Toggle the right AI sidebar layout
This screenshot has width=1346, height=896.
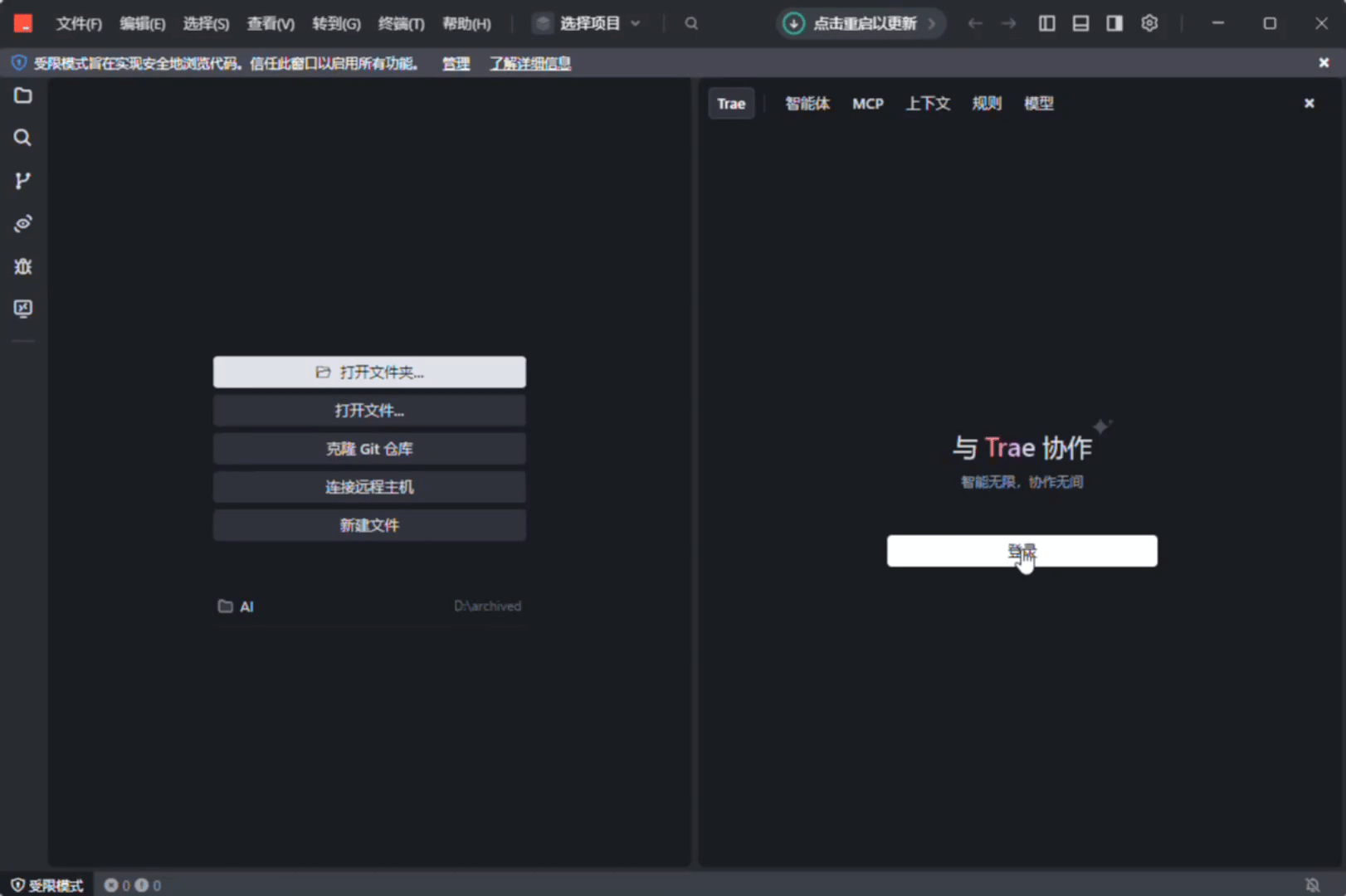click(1114, 23)
